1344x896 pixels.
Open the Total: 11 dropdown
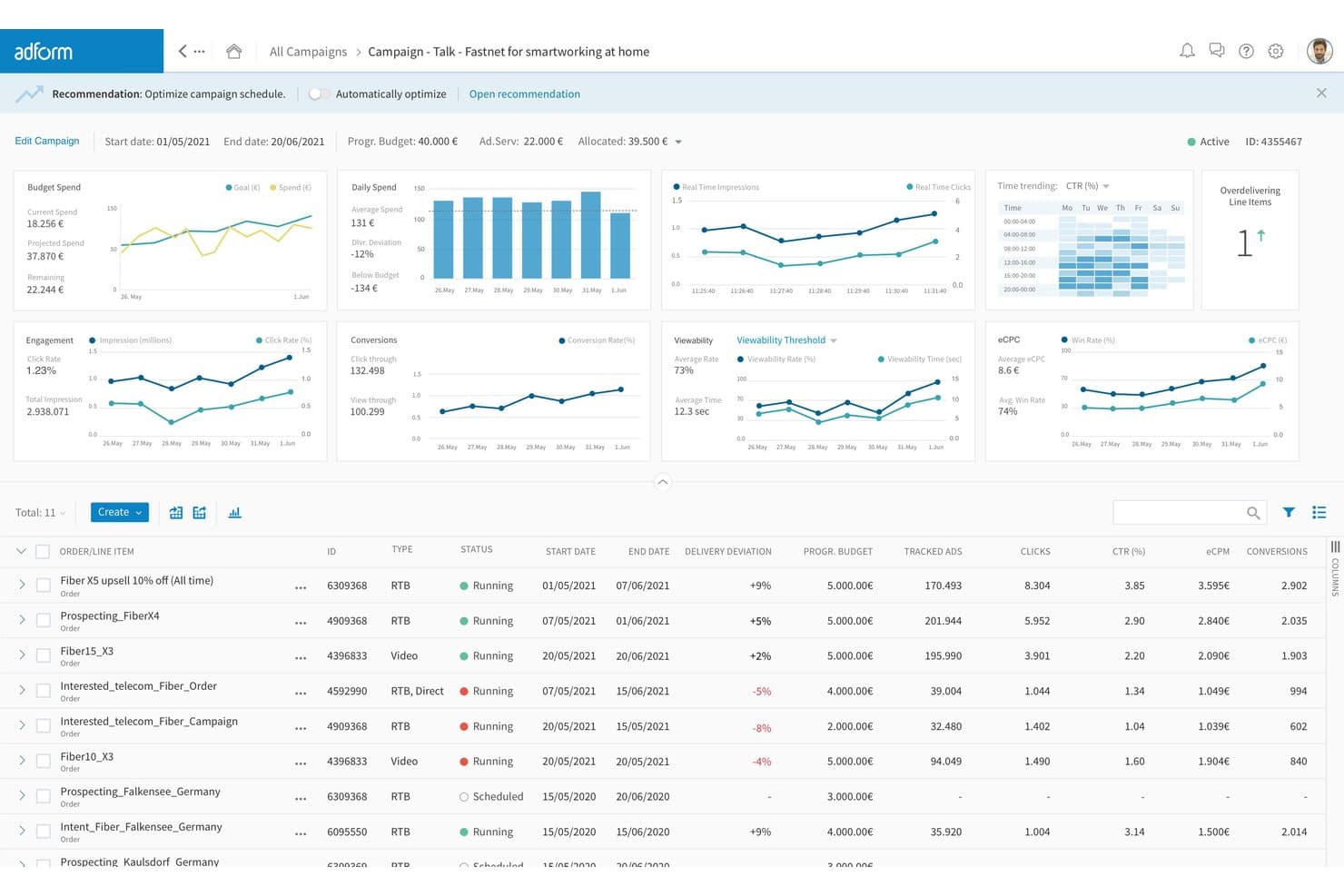(x=40, y=513)
